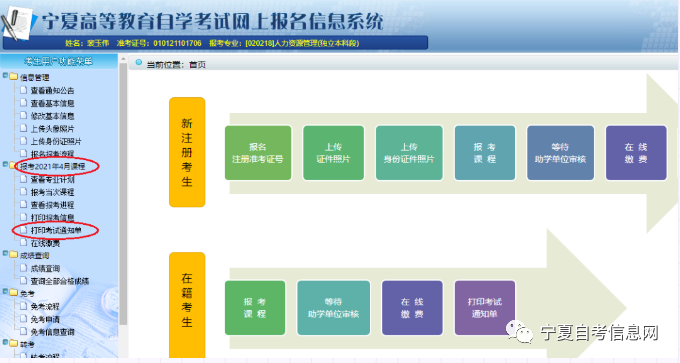This screenshot has height=363, width=680.
Task: Open 查看报考进程 in the sidebar
Action: [52, 205]
